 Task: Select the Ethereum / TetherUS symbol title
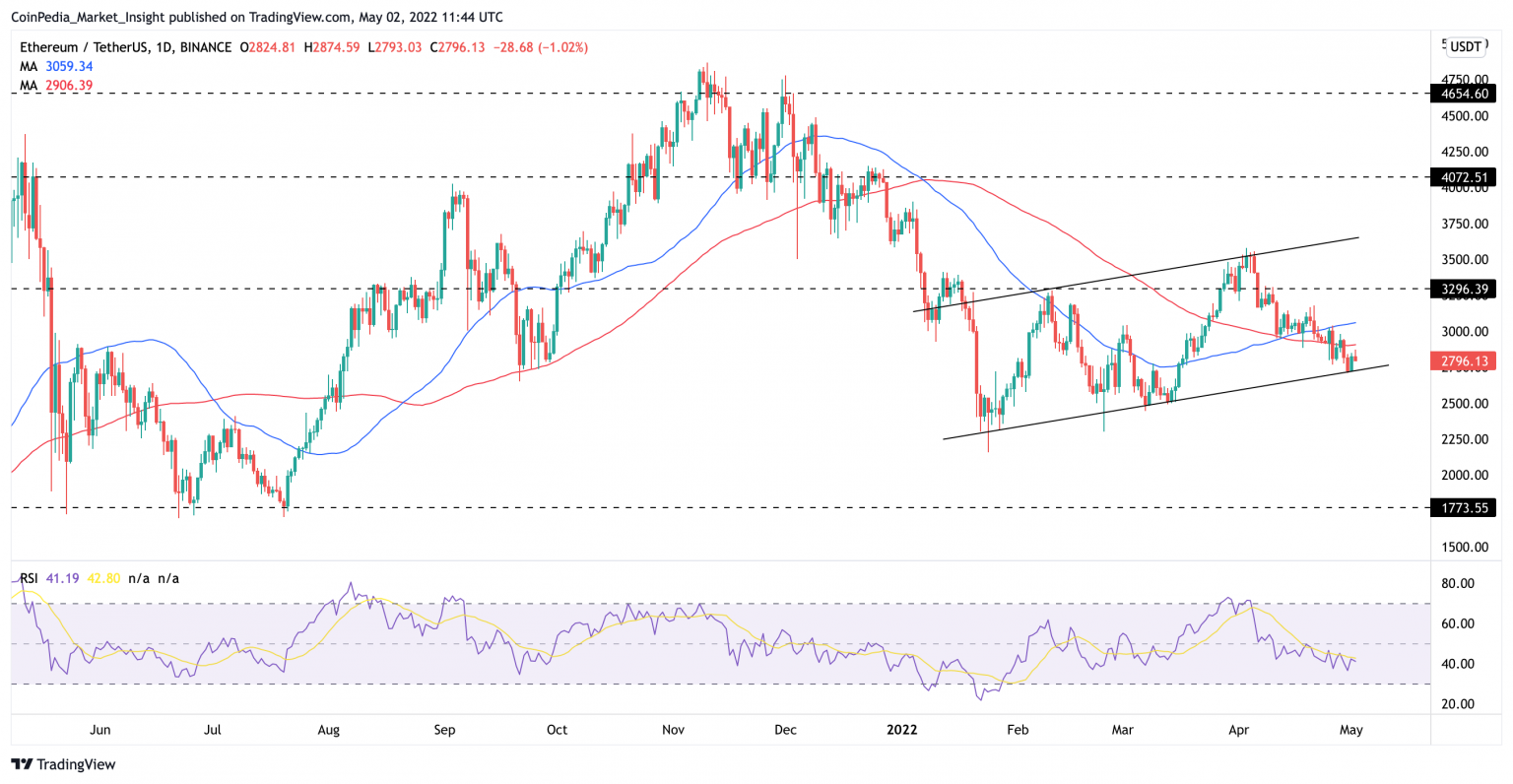tap(125, 47)
